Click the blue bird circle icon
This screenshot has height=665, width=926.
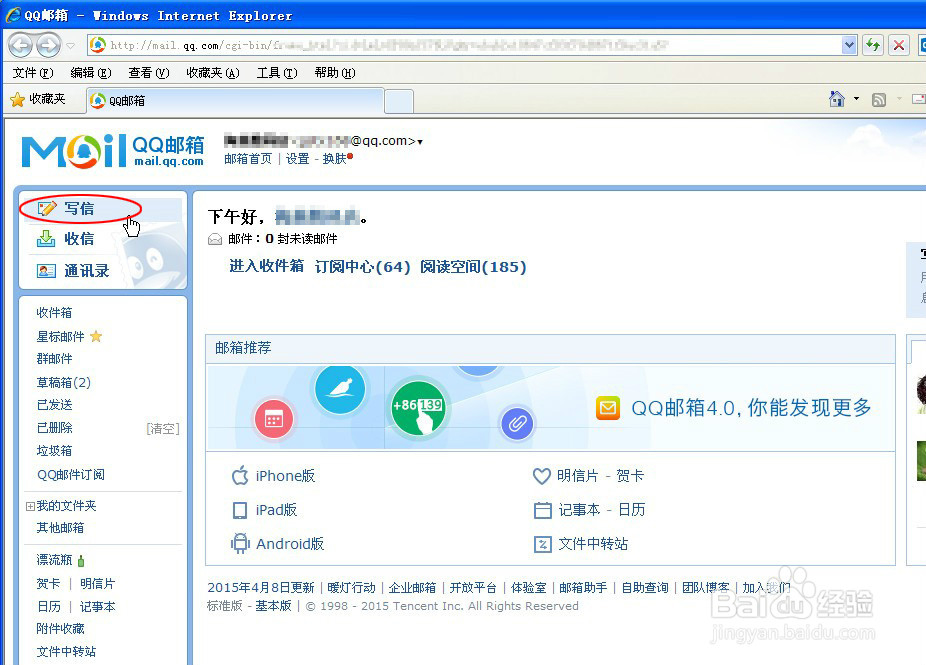pos(340,389)
